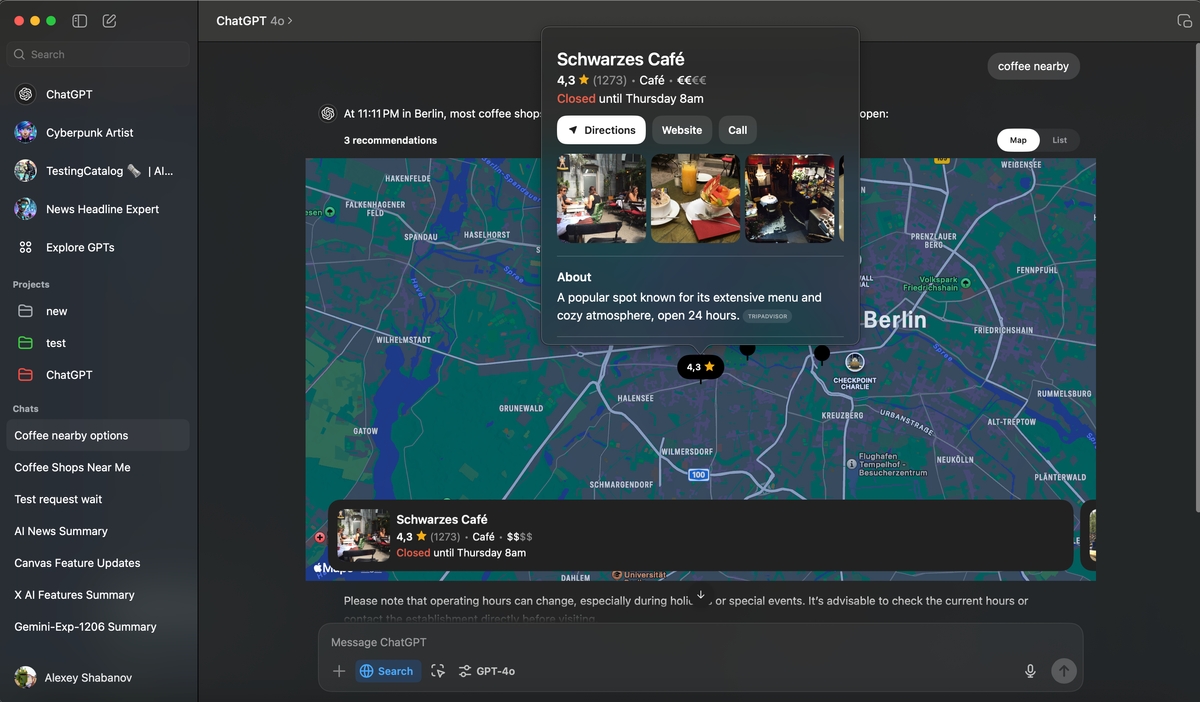Click the send message arrow button

[1063, 671]
